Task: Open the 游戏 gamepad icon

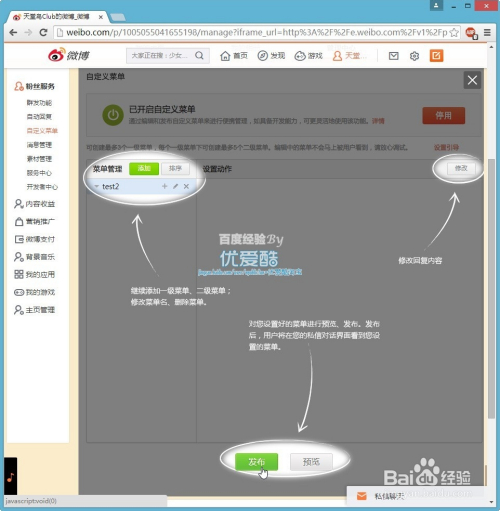Action: [x=300, y=56]
